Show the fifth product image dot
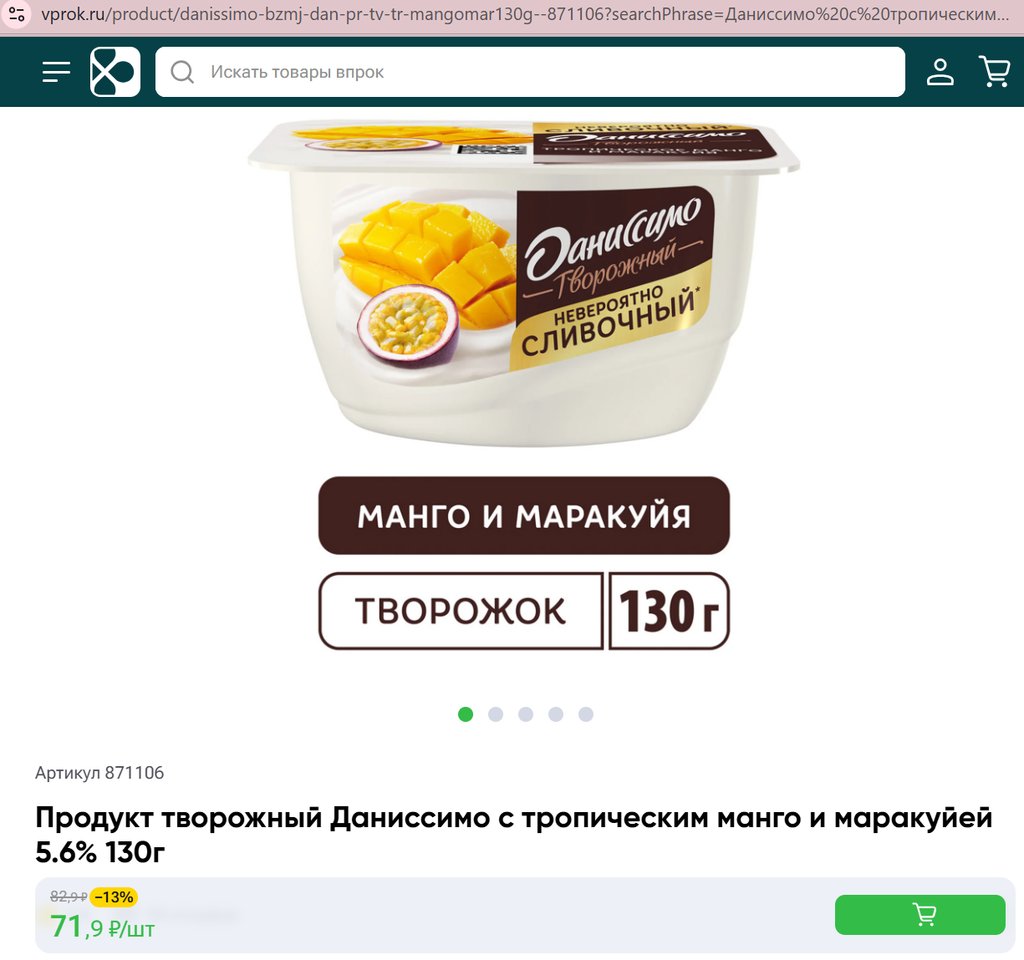The width and height of the screenshot is (1024, 960). [x=586, y=714]
